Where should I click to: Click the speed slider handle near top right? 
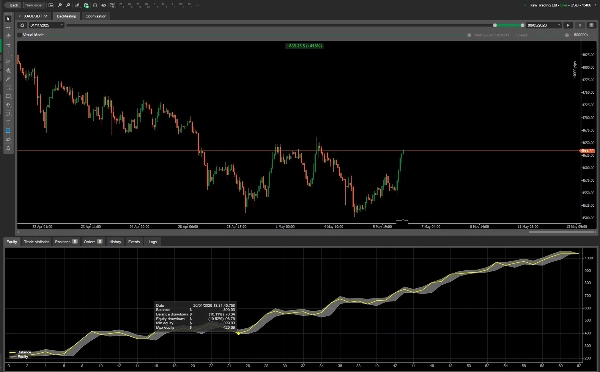click(567, 35)
